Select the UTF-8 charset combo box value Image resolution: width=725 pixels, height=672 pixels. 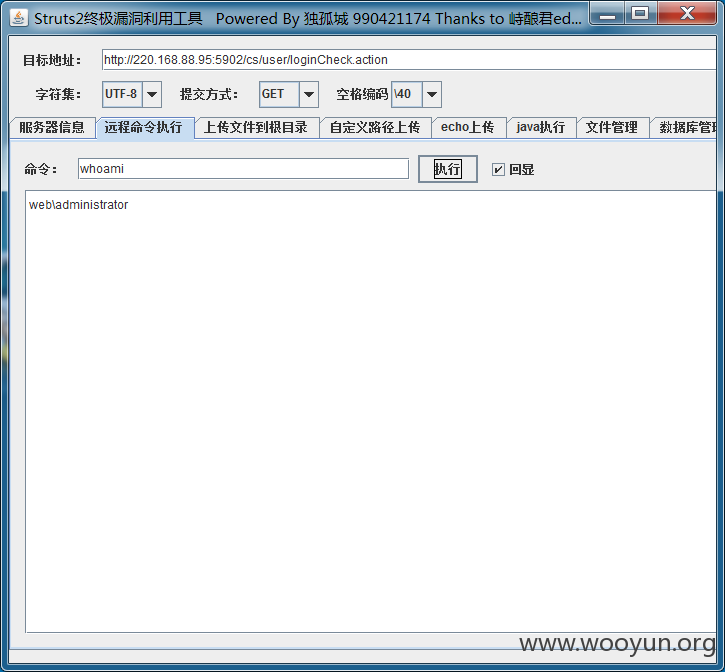click(x=122, y=94)
